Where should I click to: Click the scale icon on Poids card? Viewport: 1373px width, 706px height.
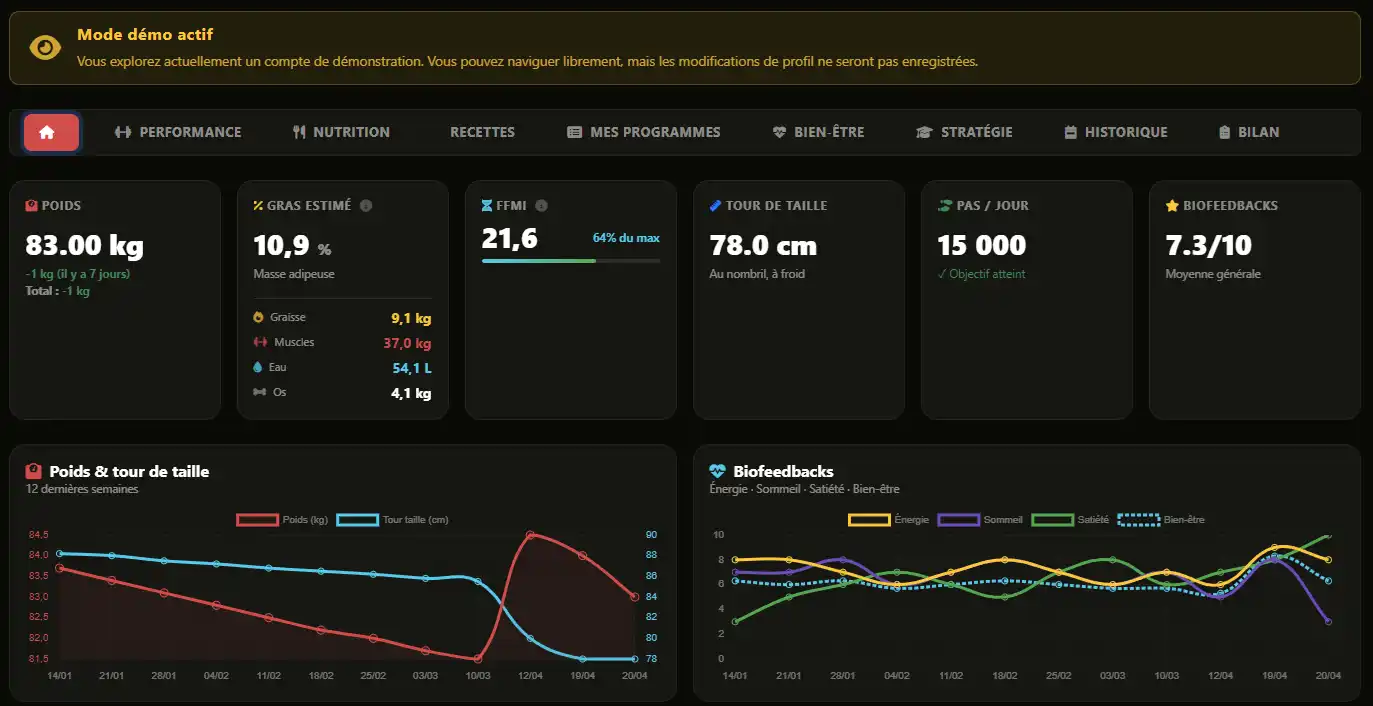[x=31, y=205]
